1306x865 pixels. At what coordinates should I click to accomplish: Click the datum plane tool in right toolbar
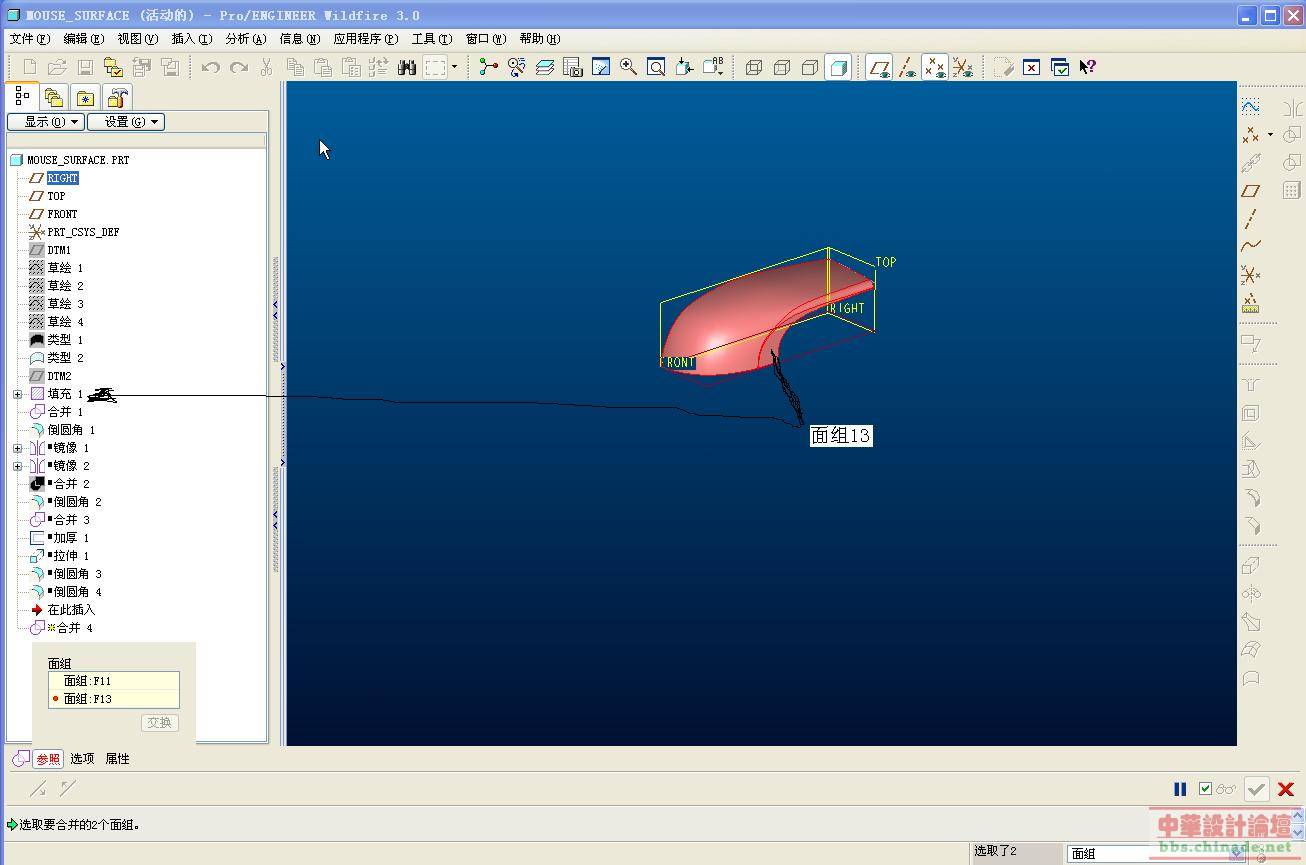coord(1250,191)
